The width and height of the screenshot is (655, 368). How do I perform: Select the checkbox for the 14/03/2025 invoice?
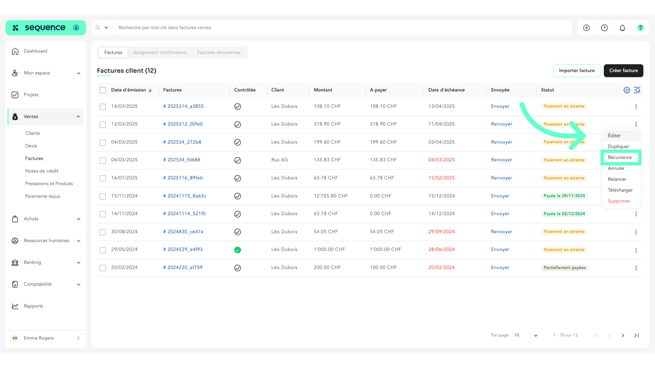[x=102, y=107]
